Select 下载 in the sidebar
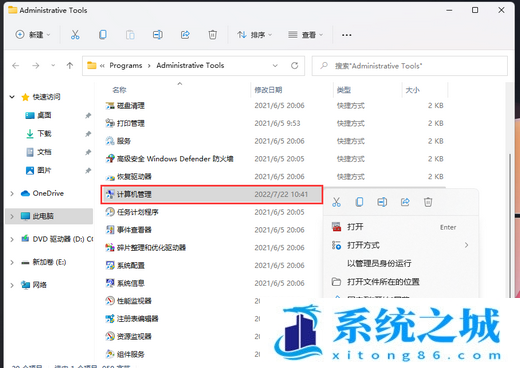 pyautogui.click(x=44, y=134)
